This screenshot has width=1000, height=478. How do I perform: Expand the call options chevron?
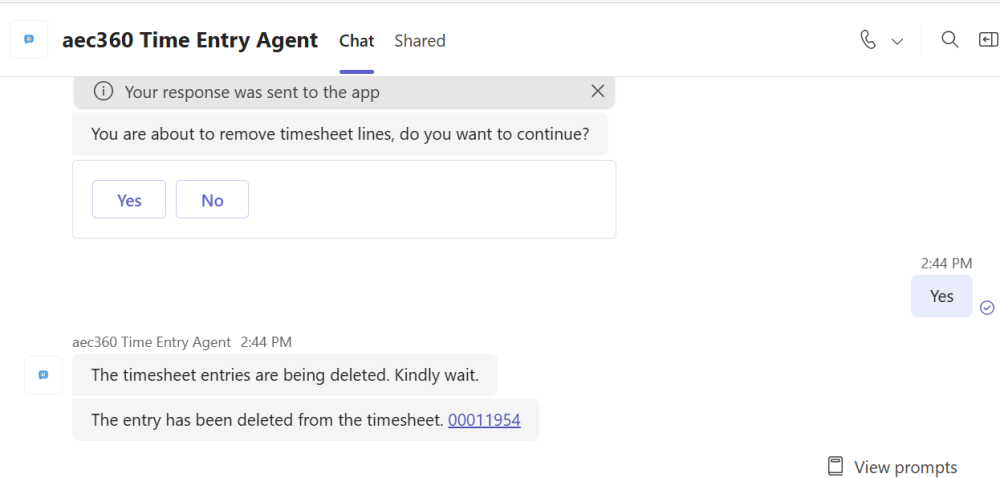click(897, 41)
